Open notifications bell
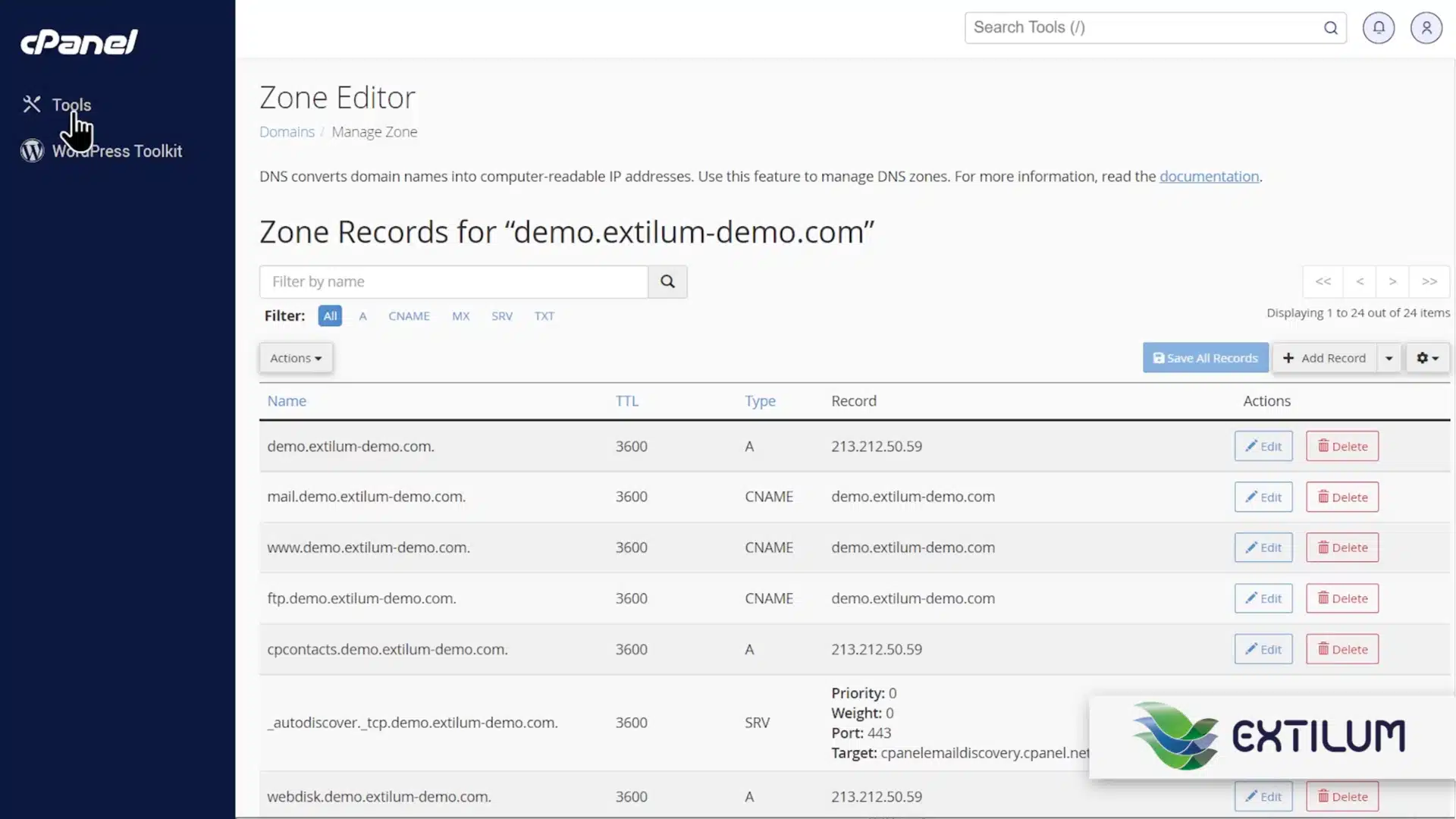 point(1379,28)
